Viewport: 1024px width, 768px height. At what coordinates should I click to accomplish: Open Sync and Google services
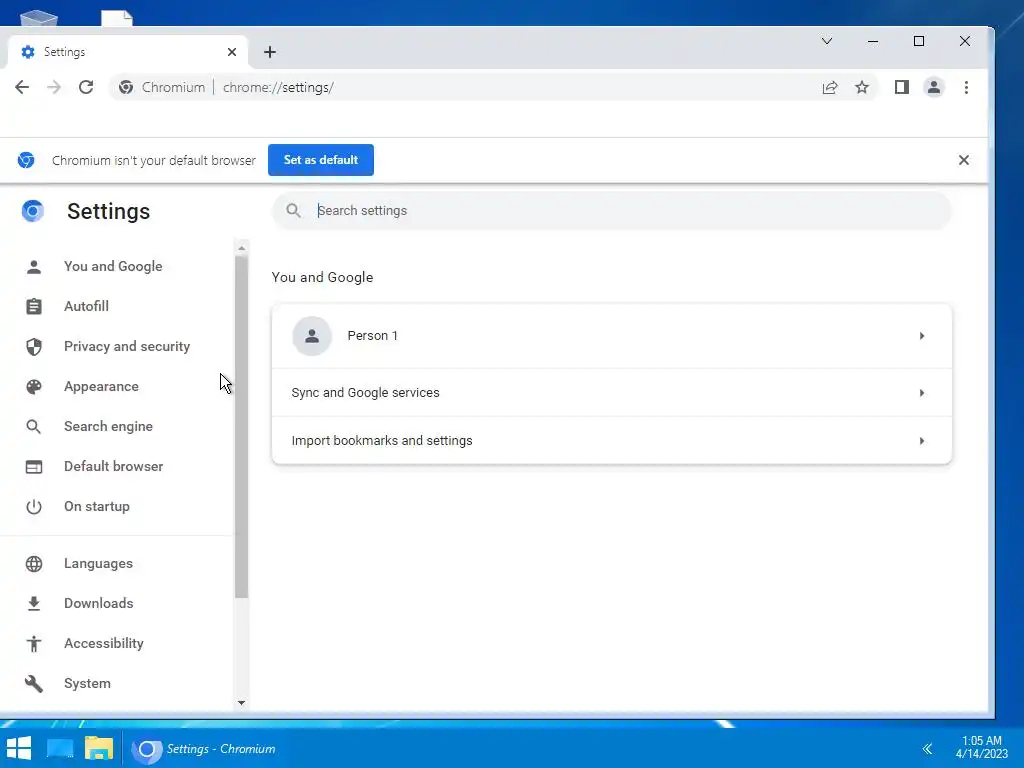click(x=611, y=392)
